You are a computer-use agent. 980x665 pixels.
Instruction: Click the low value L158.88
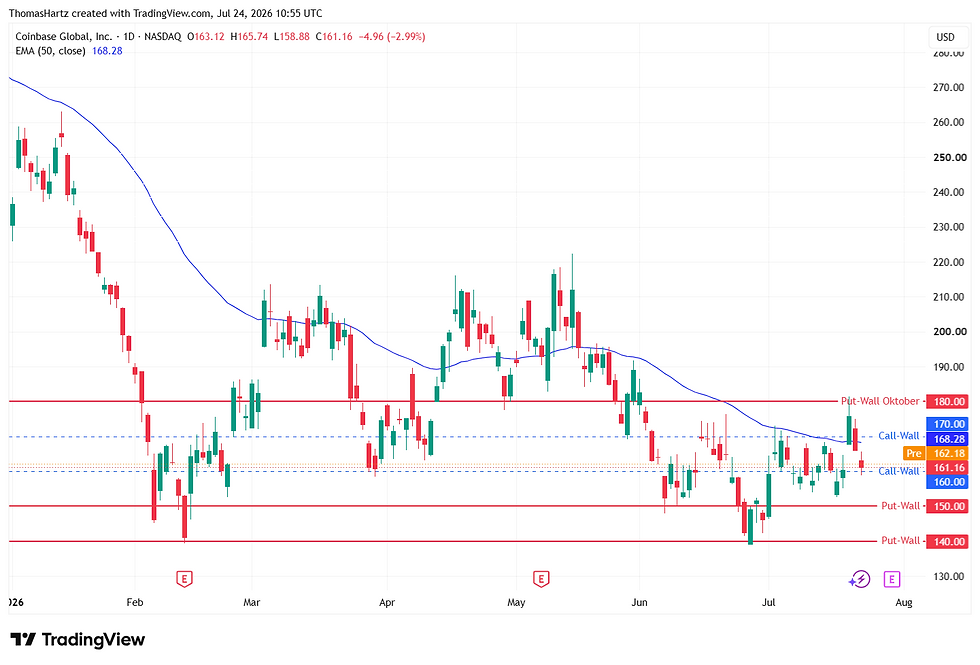[291, 37]
